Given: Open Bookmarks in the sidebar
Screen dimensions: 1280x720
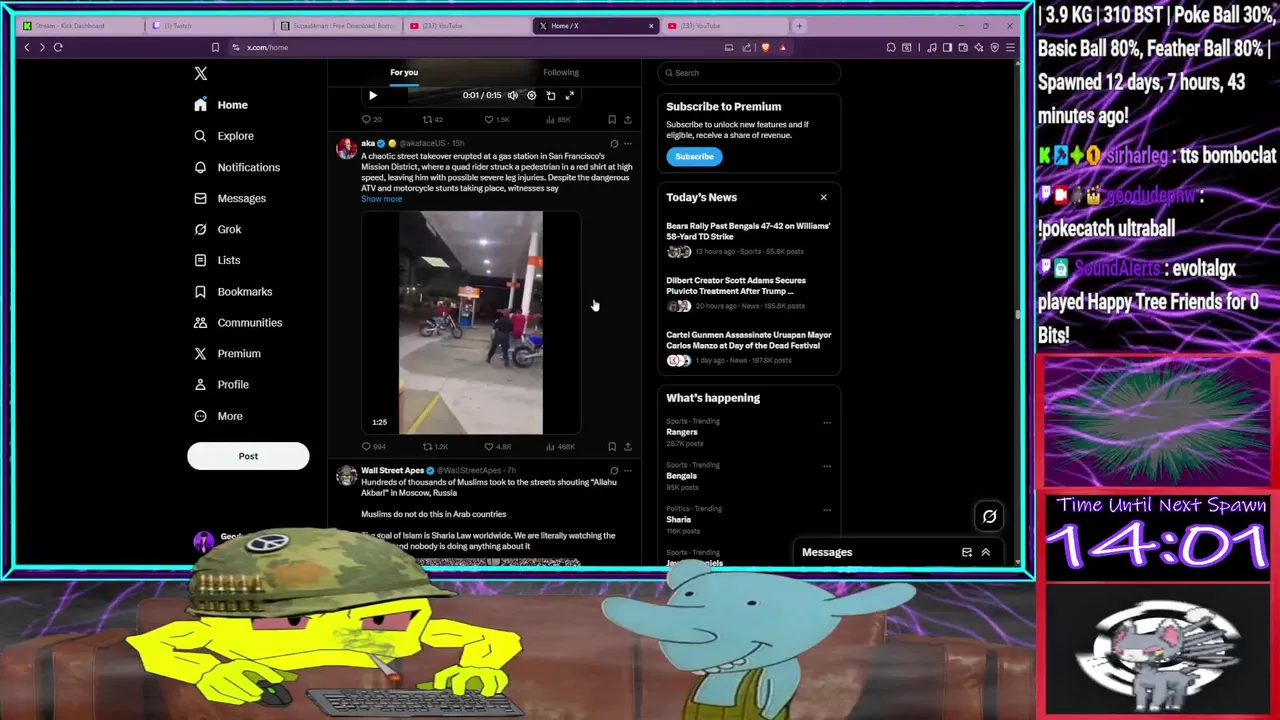Looking at the screenshot, I should tap(233, 291).
